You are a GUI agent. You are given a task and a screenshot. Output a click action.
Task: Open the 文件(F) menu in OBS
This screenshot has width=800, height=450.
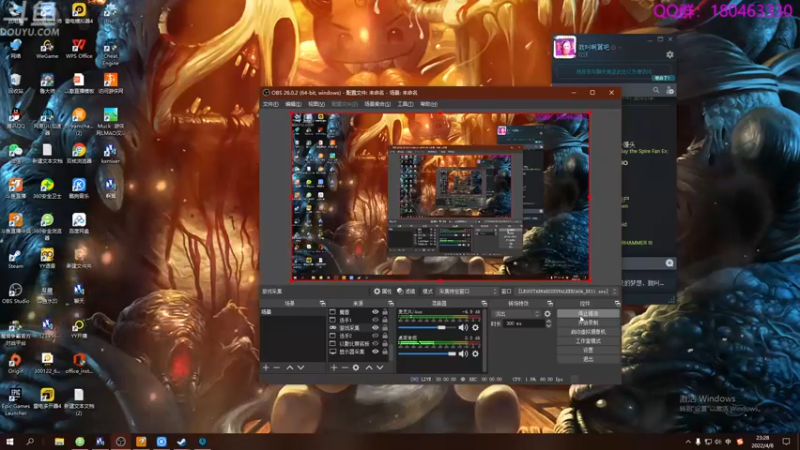(x=270, y=104)
